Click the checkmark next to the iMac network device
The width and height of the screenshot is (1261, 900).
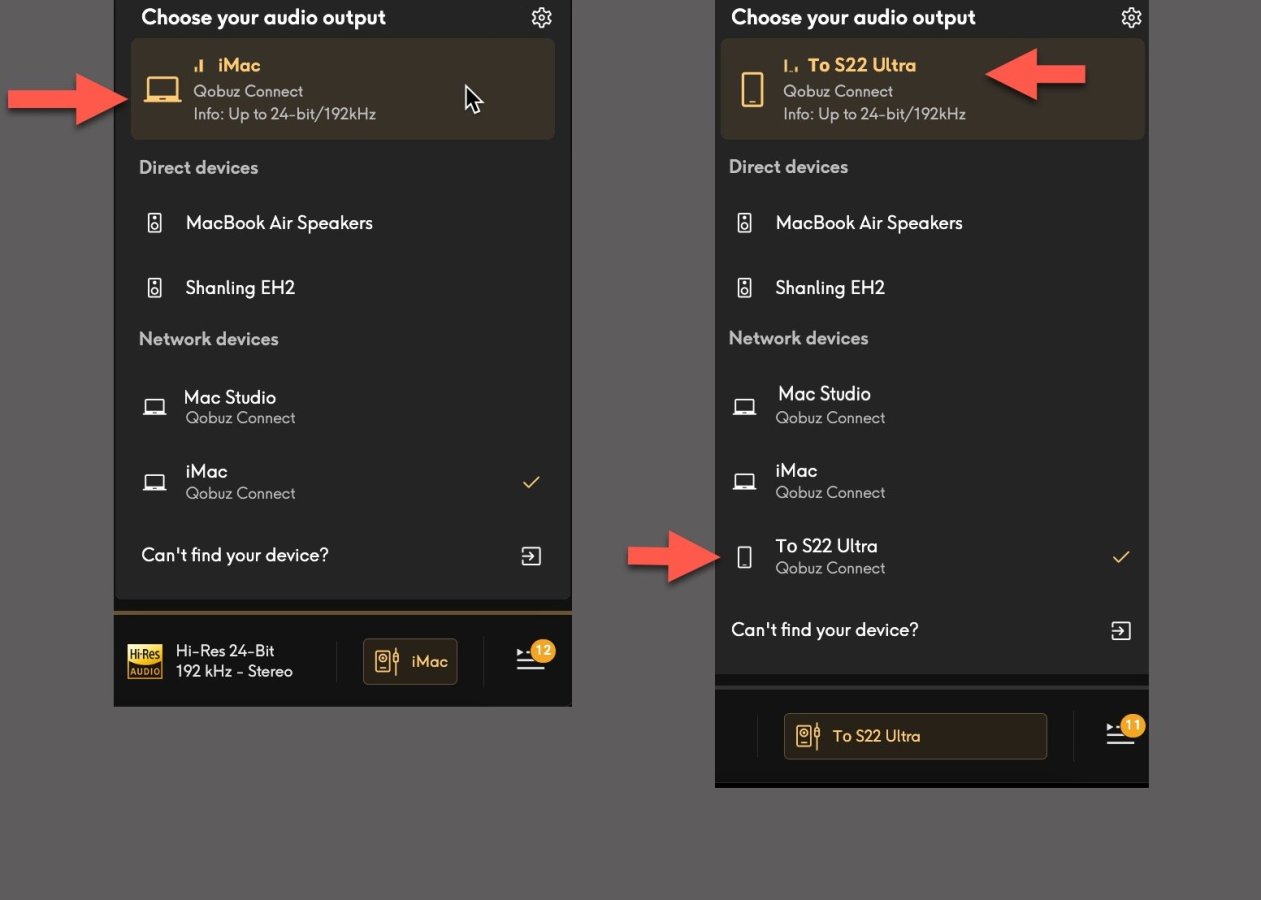[x=531, y=482]
